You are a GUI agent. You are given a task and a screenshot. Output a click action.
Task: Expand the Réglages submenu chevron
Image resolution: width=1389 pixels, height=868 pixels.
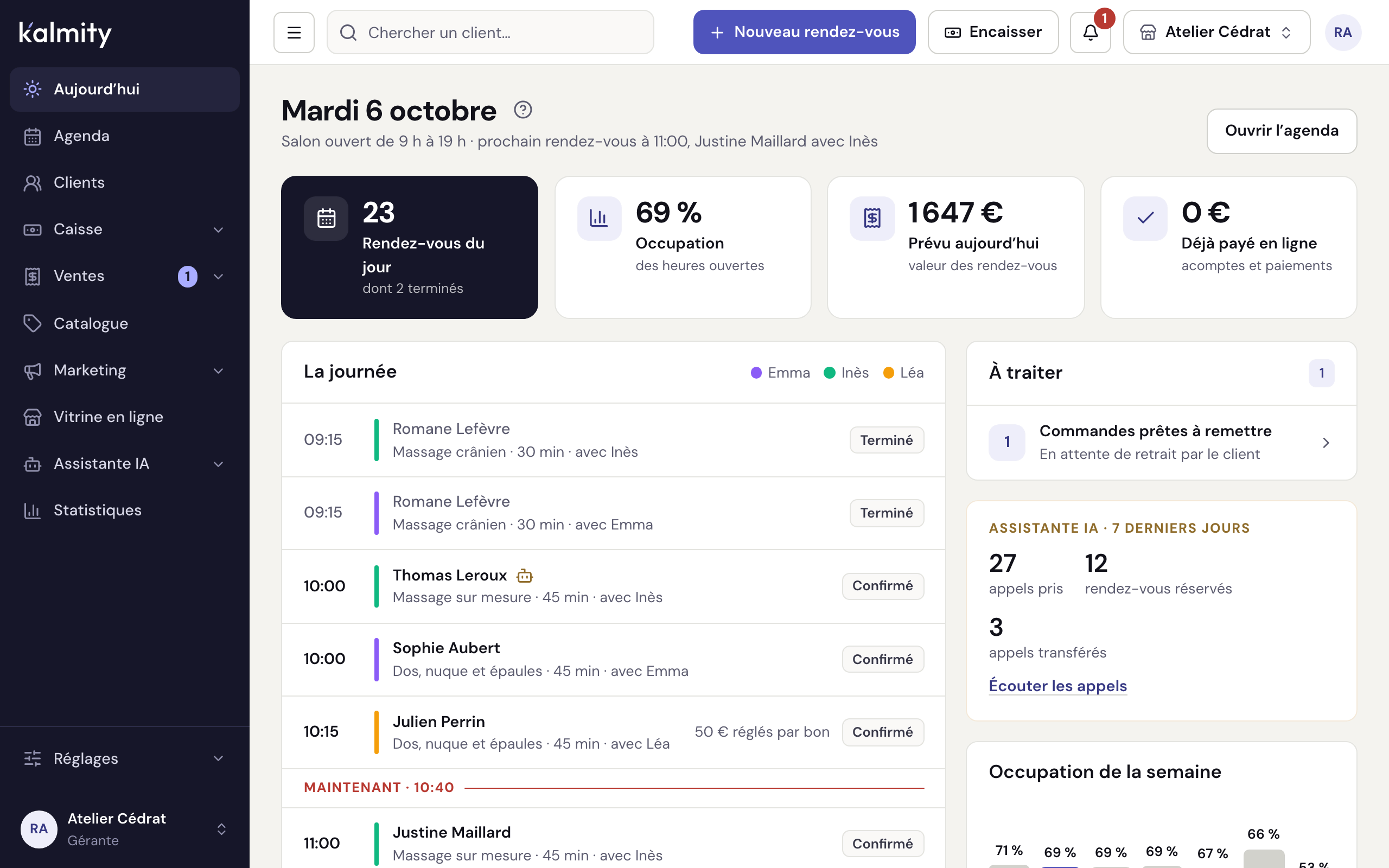[x=218, y=758]
